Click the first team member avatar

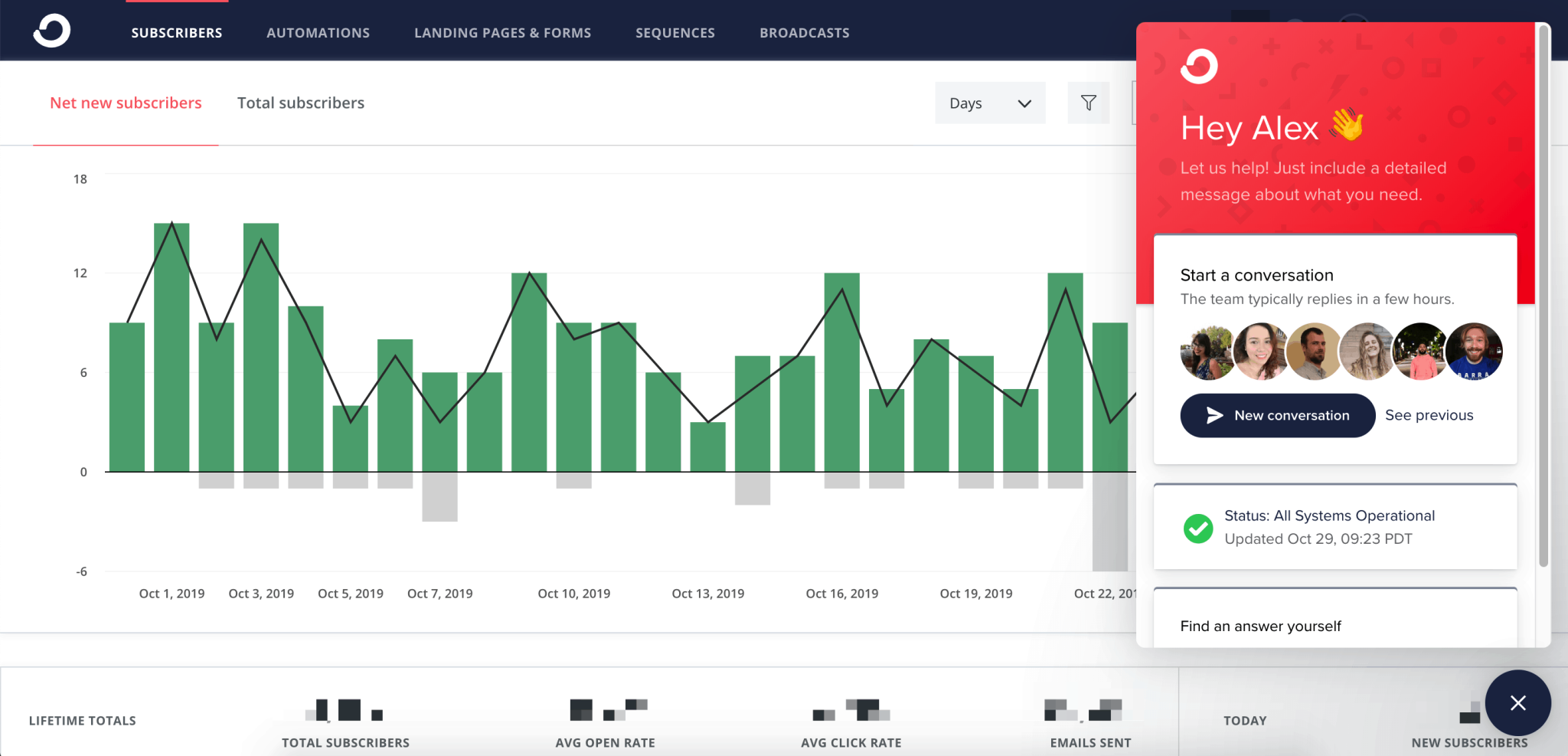(x=1207, y=352)
